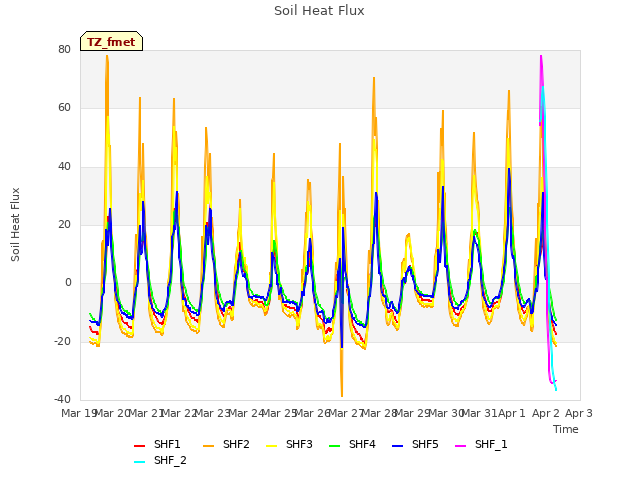Click the 80 y-axis tick label
This screenshot has height=480, width=640.
pyautogui.click(x=64, y=49)
